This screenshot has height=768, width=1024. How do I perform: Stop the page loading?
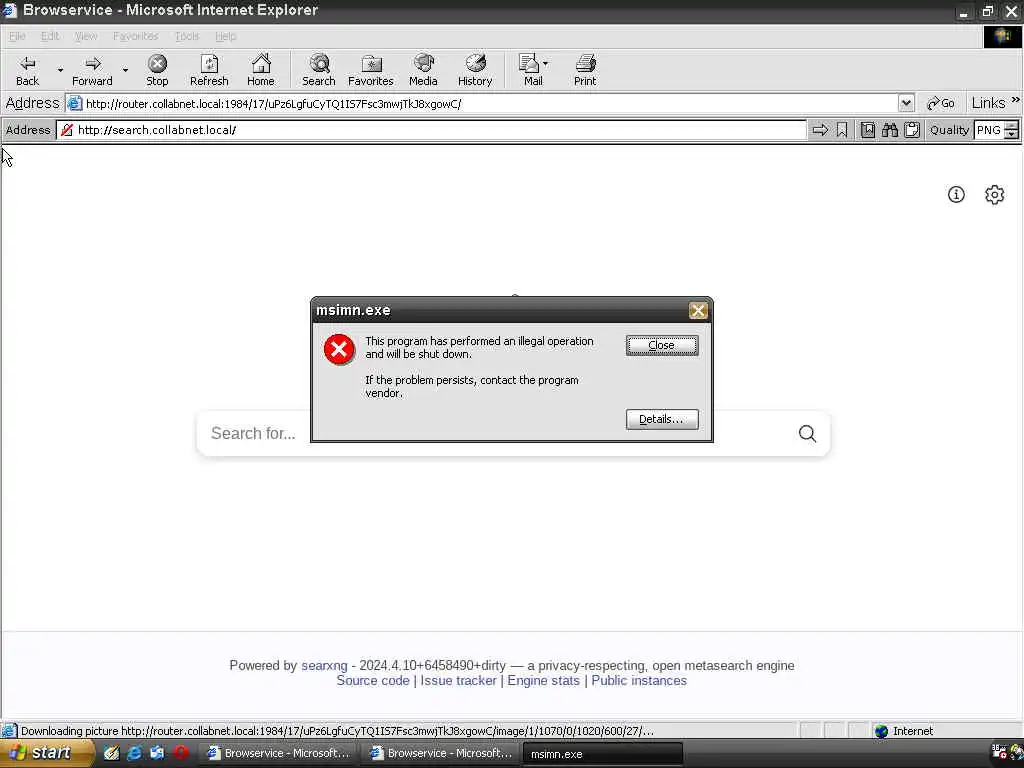pos(157,71)
